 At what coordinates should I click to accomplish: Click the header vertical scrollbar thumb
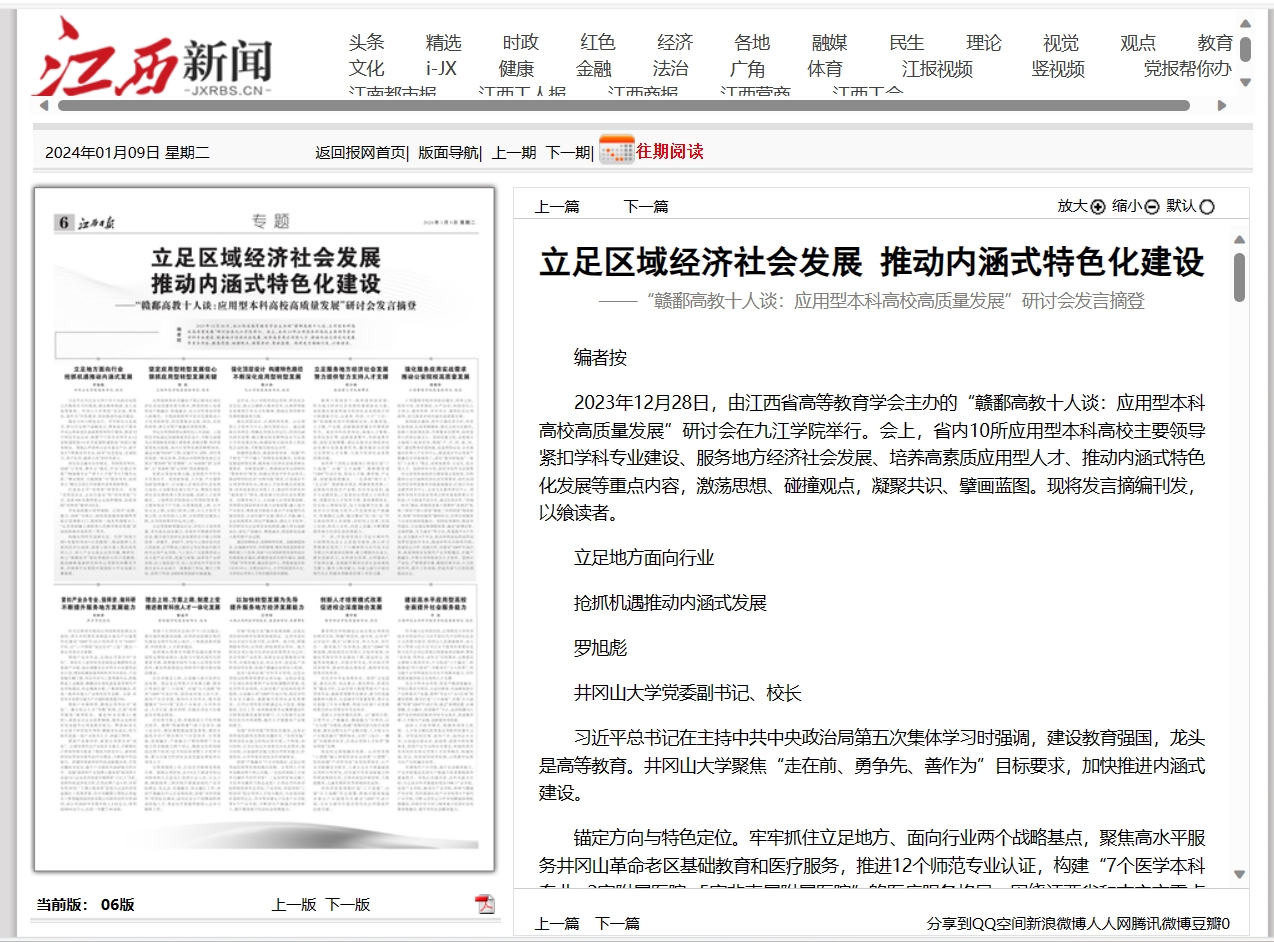pyautogui.click(x=1245, y=49)
